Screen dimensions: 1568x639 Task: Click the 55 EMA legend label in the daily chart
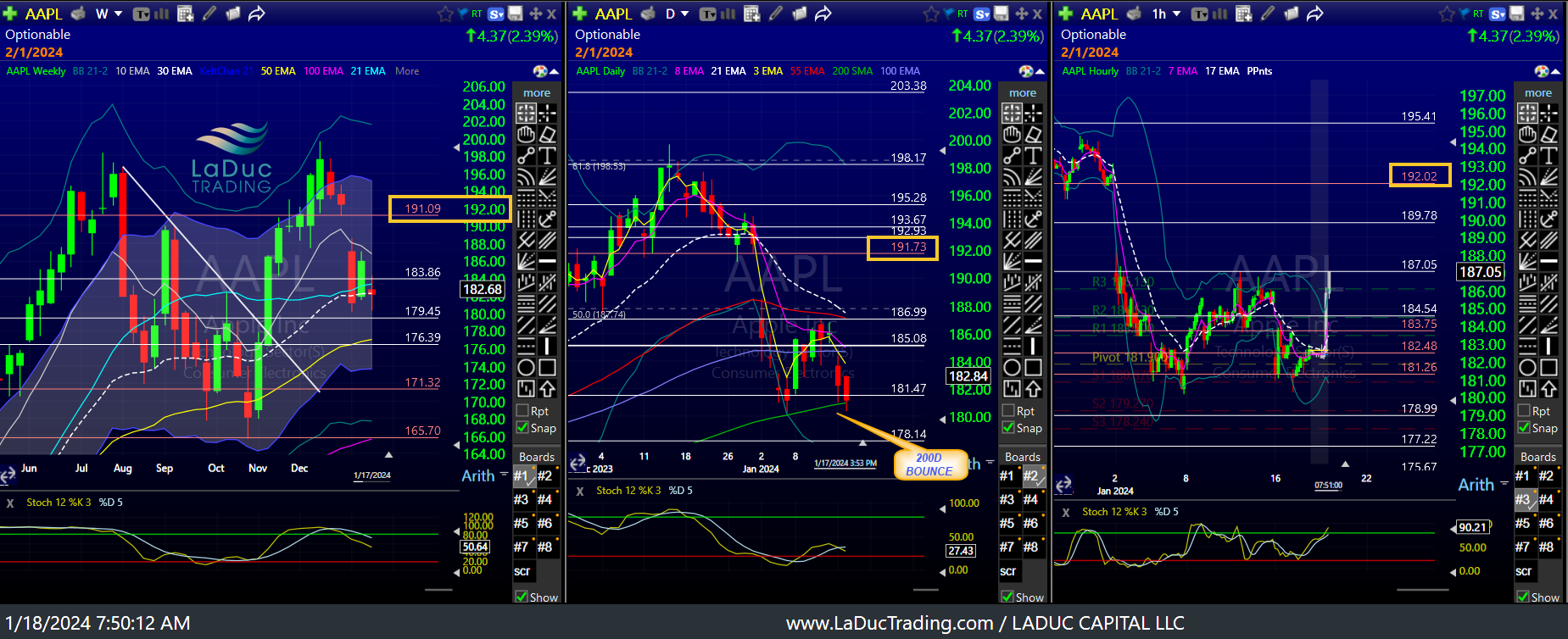coord(807,71)
